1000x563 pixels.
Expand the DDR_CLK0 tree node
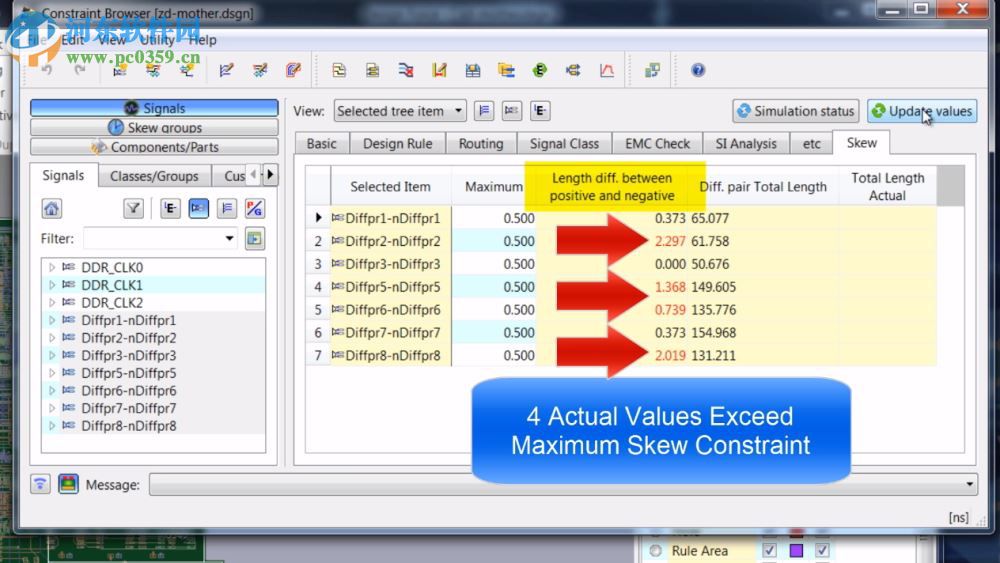click(x=52, y=267)
